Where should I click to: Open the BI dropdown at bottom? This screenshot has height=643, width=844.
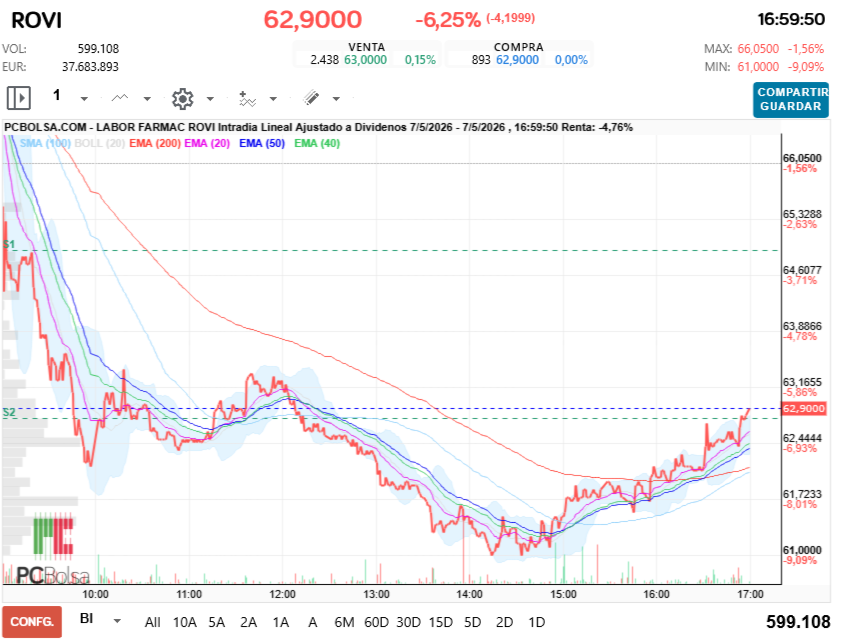(101, 620)
